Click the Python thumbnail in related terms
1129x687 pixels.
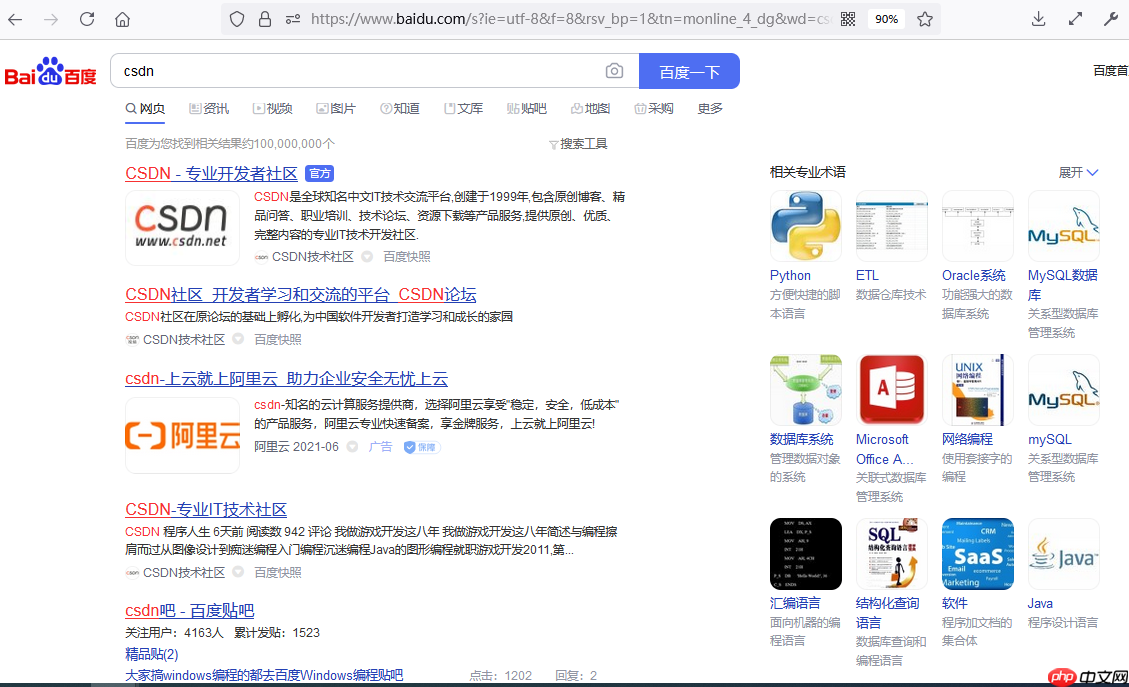(x=805, y=225)
